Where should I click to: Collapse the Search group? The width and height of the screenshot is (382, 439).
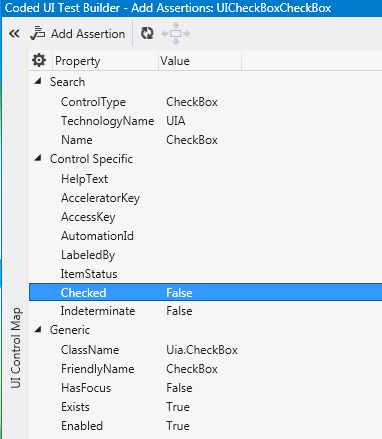coord(38,81)
